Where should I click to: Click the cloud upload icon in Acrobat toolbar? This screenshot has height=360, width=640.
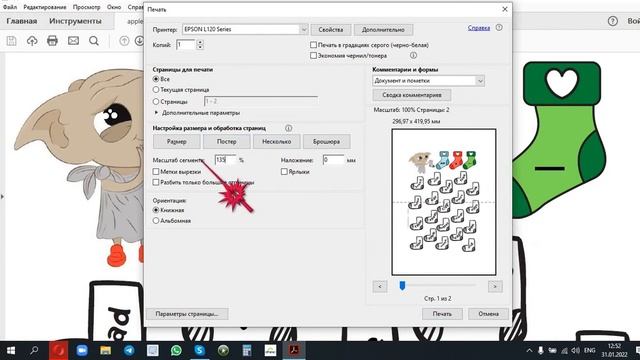(32, 41)
